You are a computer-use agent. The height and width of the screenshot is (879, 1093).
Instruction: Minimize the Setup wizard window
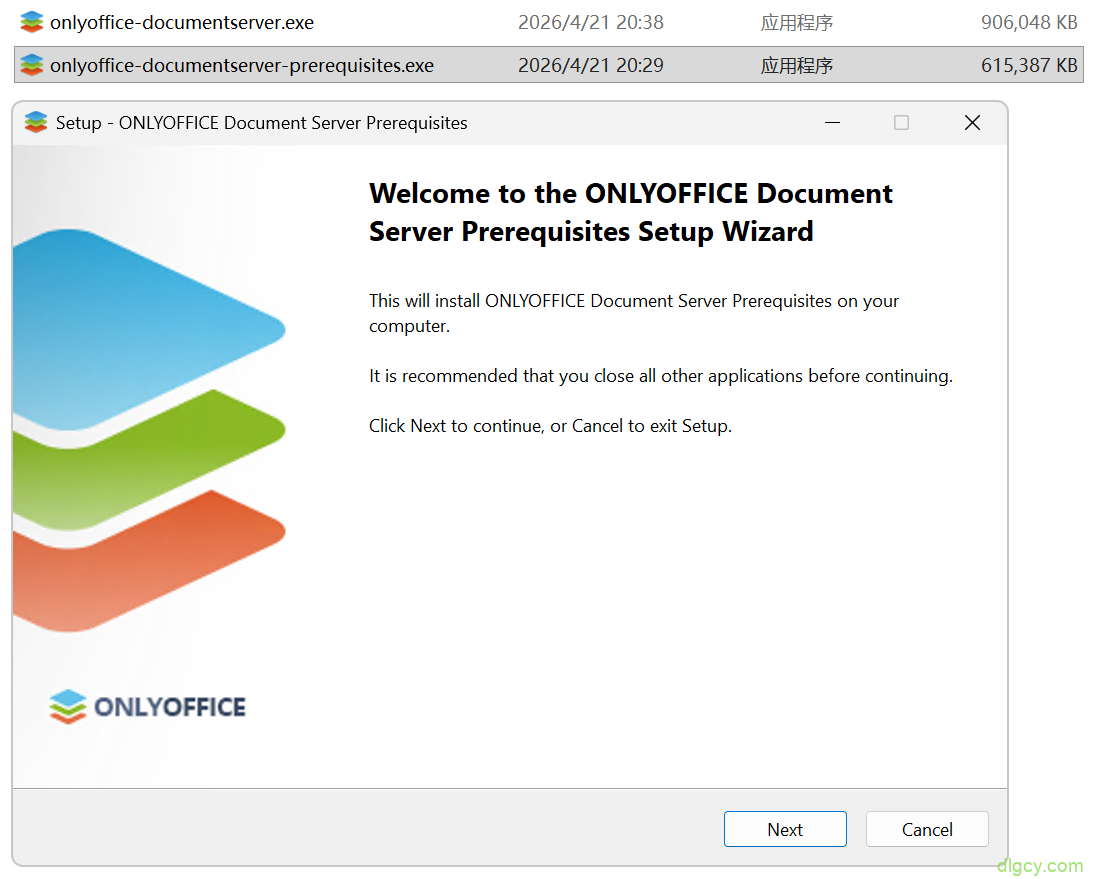pyautogui.click(x=832, y=123)
